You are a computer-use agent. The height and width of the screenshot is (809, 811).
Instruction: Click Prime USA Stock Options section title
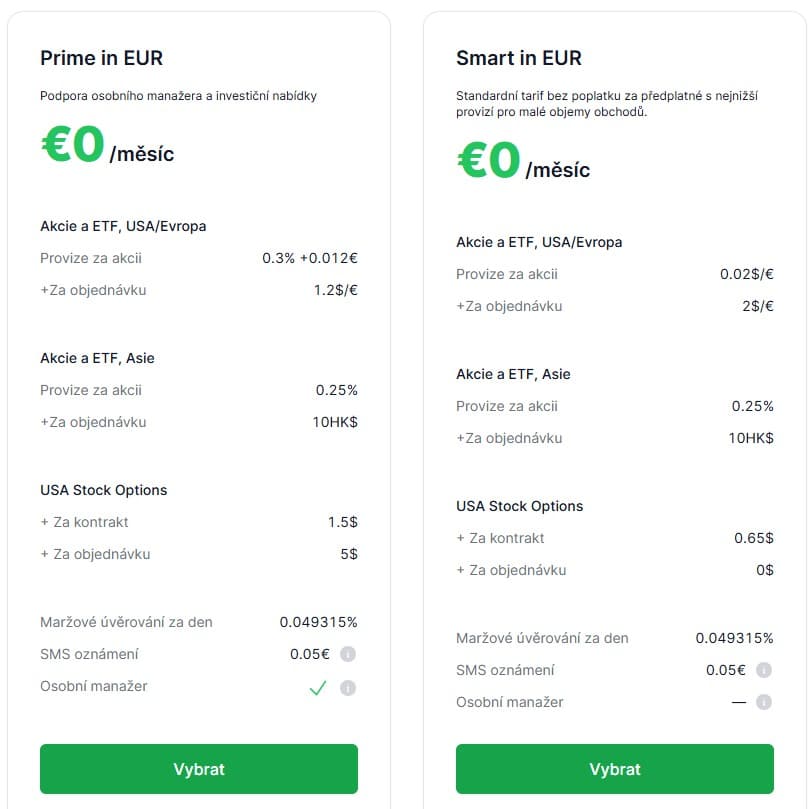(x=103, y=490)
